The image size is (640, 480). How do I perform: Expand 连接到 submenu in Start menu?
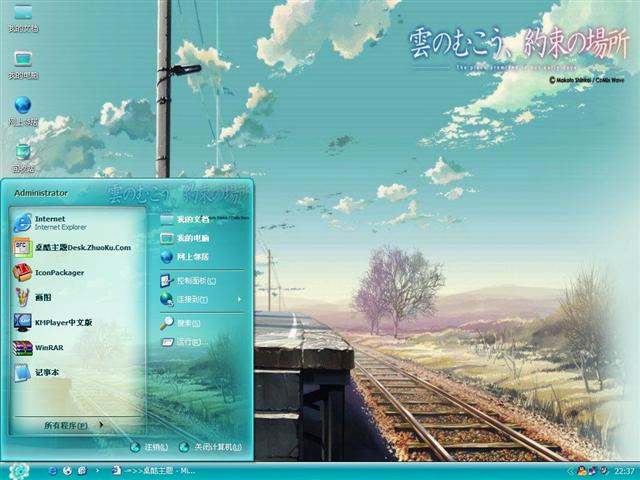point(202,300)
